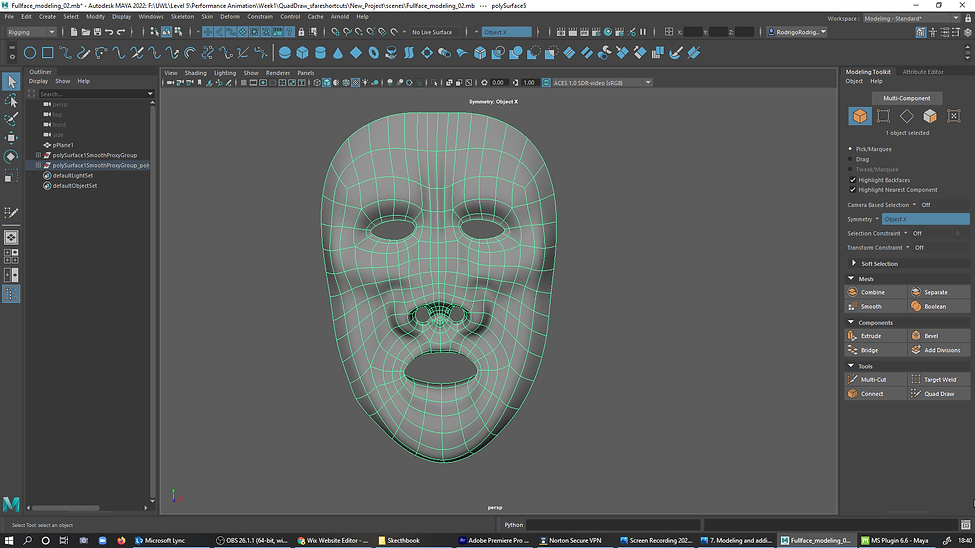Click the Outliner horizontal scrollbar
This screenshot has height=548, width=975.
pos(65,508)
